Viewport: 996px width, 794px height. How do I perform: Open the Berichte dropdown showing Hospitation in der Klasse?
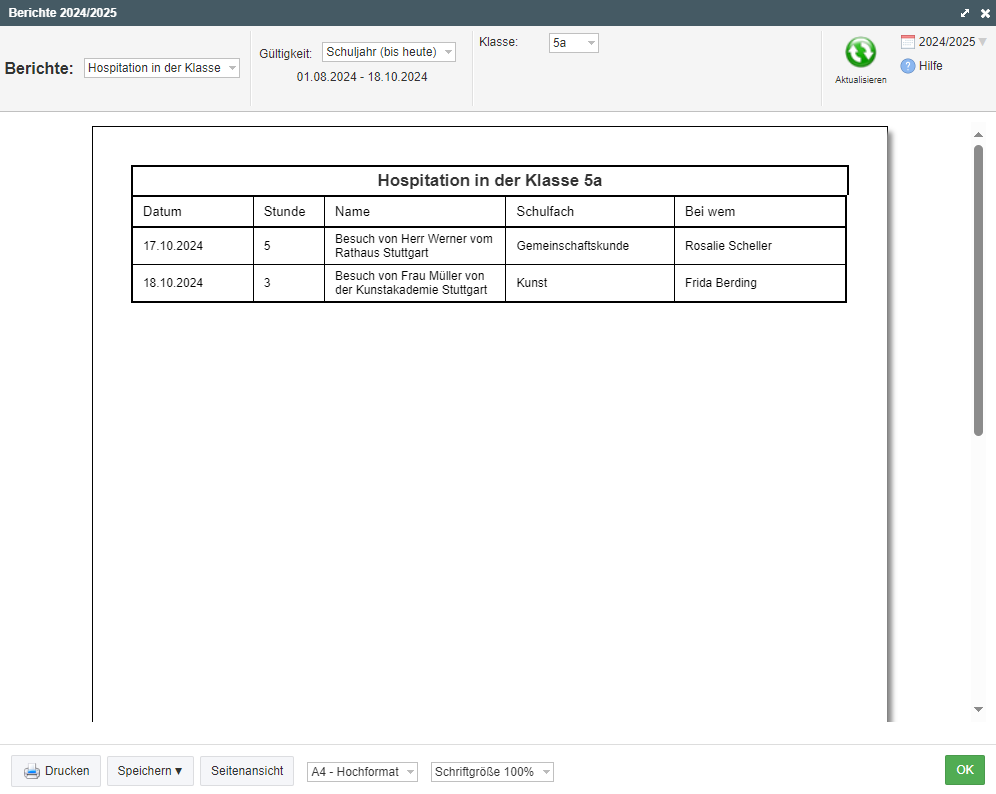162,68
